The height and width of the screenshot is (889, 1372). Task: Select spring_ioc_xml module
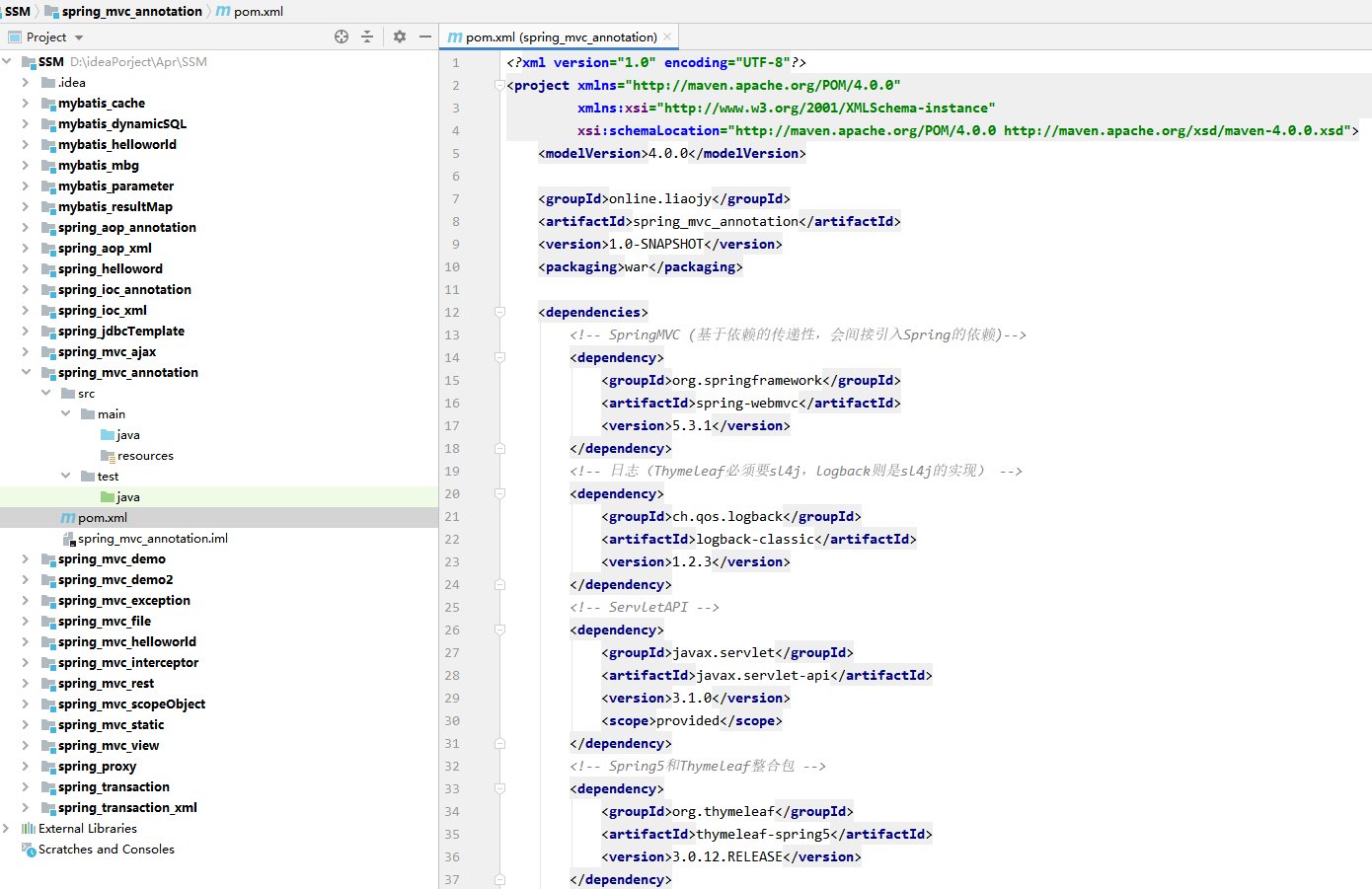(x=103, y=310)
